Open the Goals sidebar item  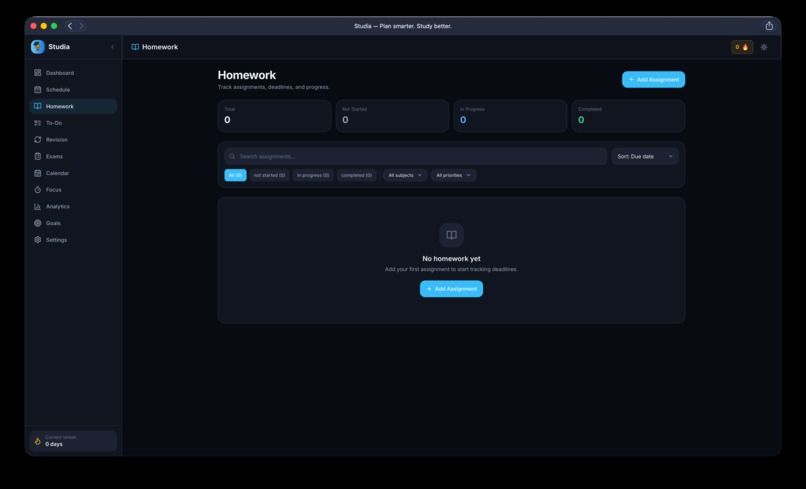coord(73,223)
